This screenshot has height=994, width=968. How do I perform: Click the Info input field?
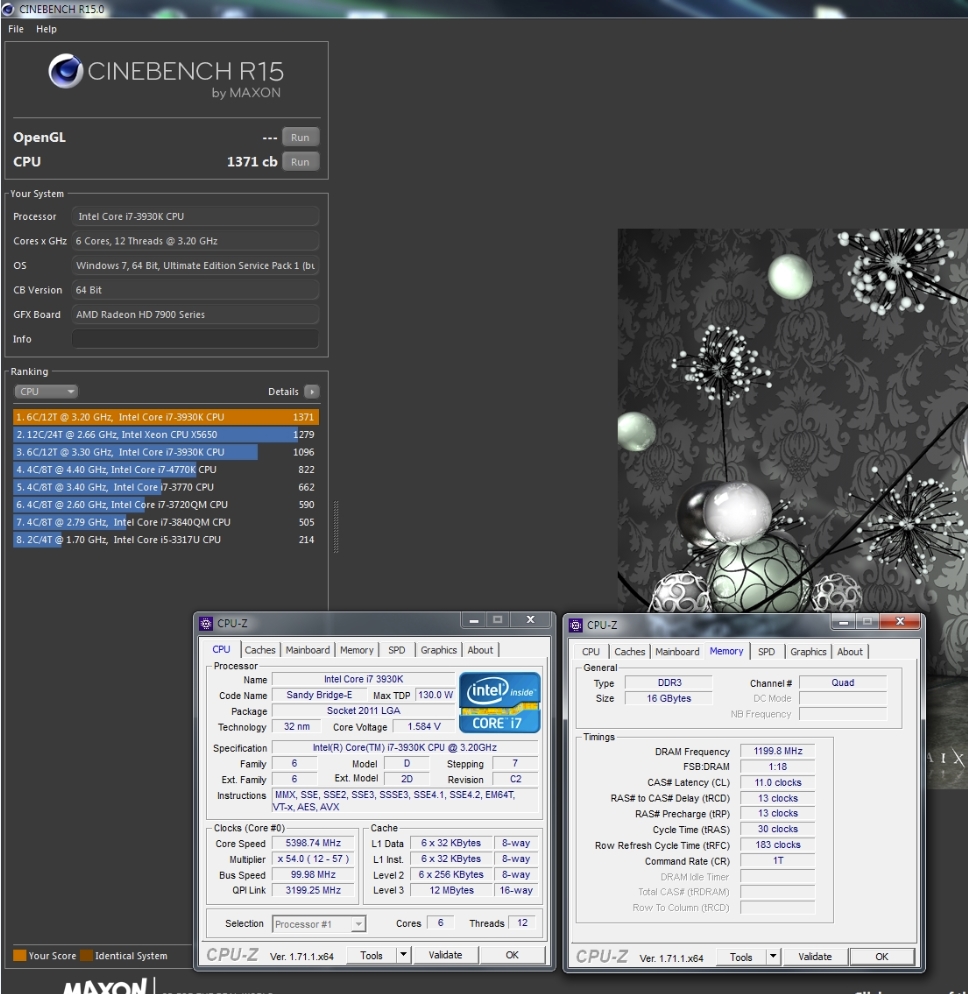[195, 339]
